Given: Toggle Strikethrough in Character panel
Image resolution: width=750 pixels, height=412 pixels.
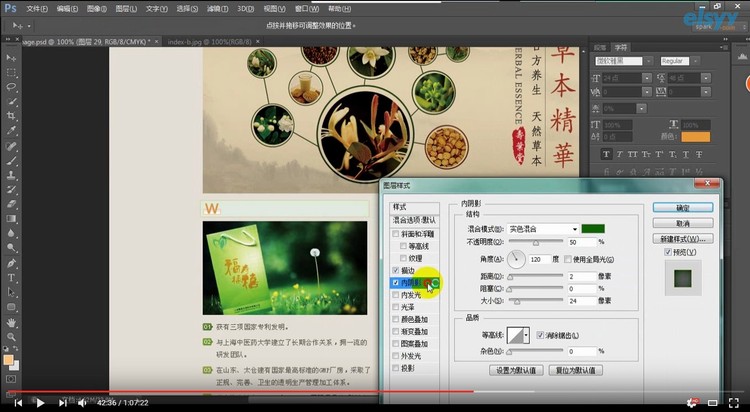Looking at the screenshot, I should 699,154.
